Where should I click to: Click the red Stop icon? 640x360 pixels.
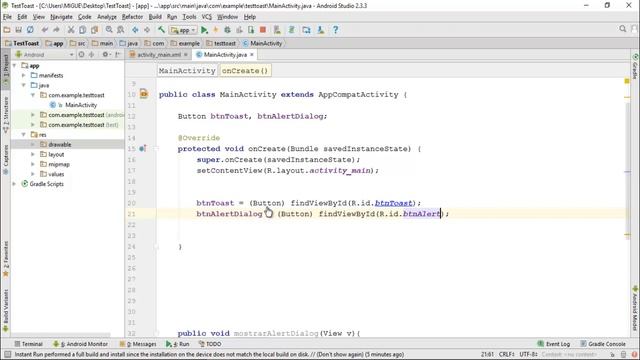coord(263,30)
